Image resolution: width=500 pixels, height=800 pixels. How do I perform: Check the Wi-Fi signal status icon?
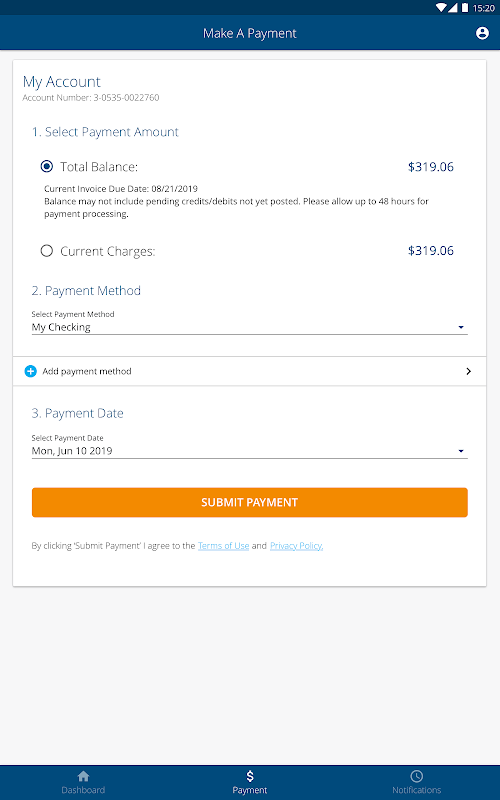coord(441,8)
